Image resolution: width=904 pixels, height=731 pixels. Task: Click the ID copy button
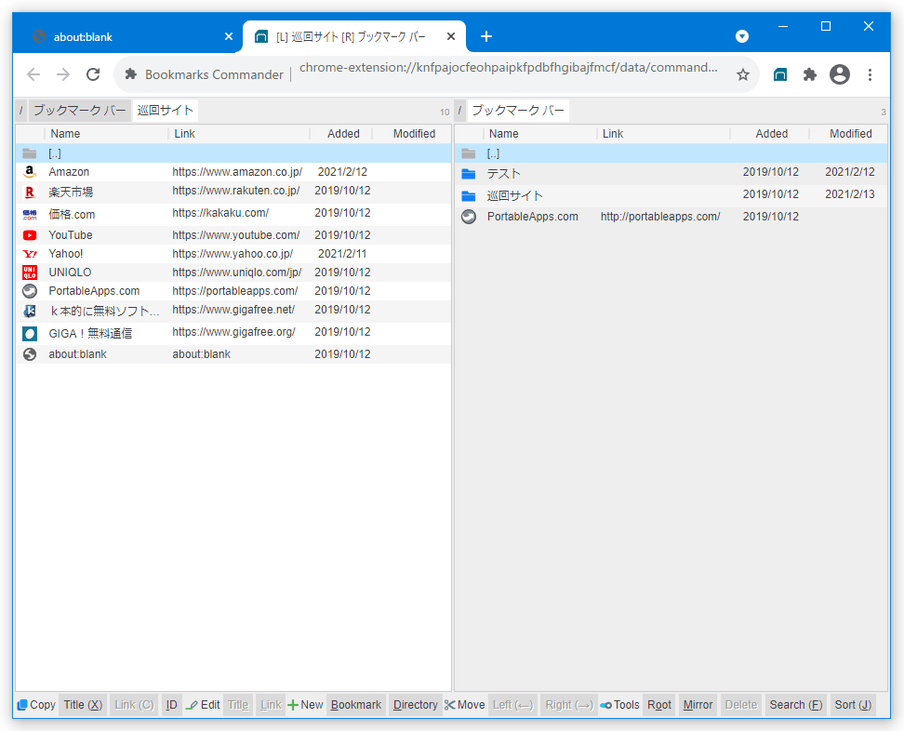tap(171, 704)
